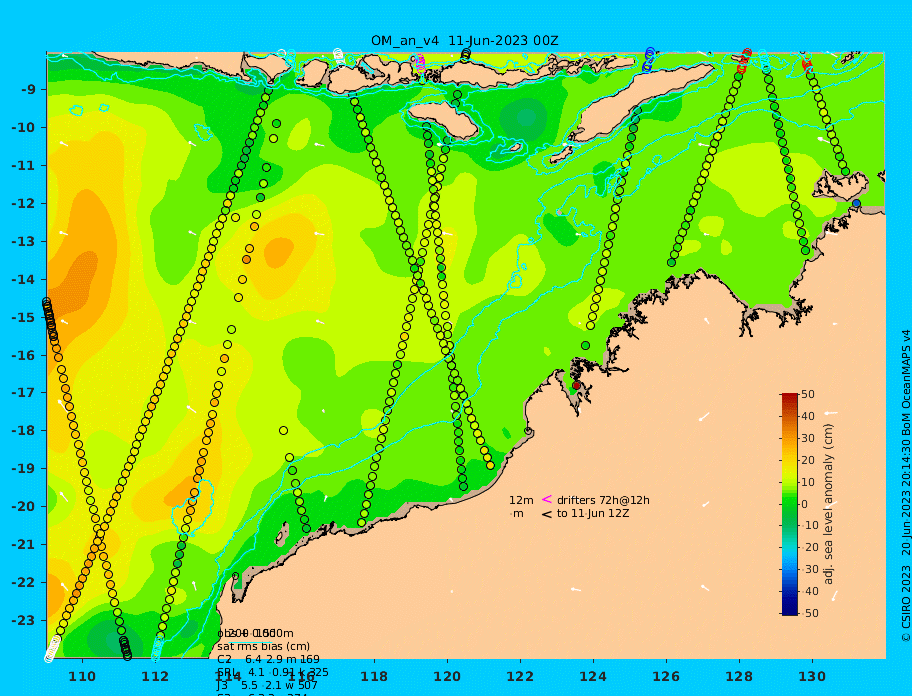
Task: Click the longitude axis label "118"
Action: [374, 676]
